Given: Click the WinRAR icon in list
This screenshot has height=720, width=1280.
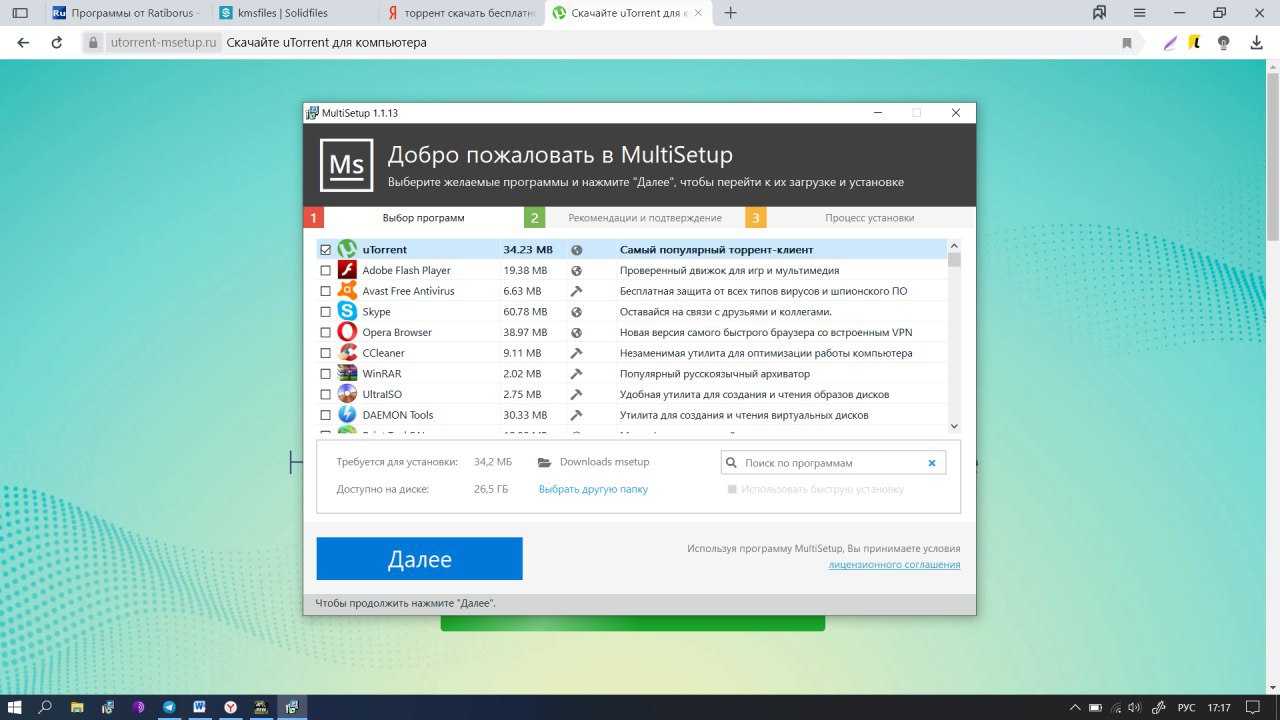Looking at the screenshot, I should [347, 373].
